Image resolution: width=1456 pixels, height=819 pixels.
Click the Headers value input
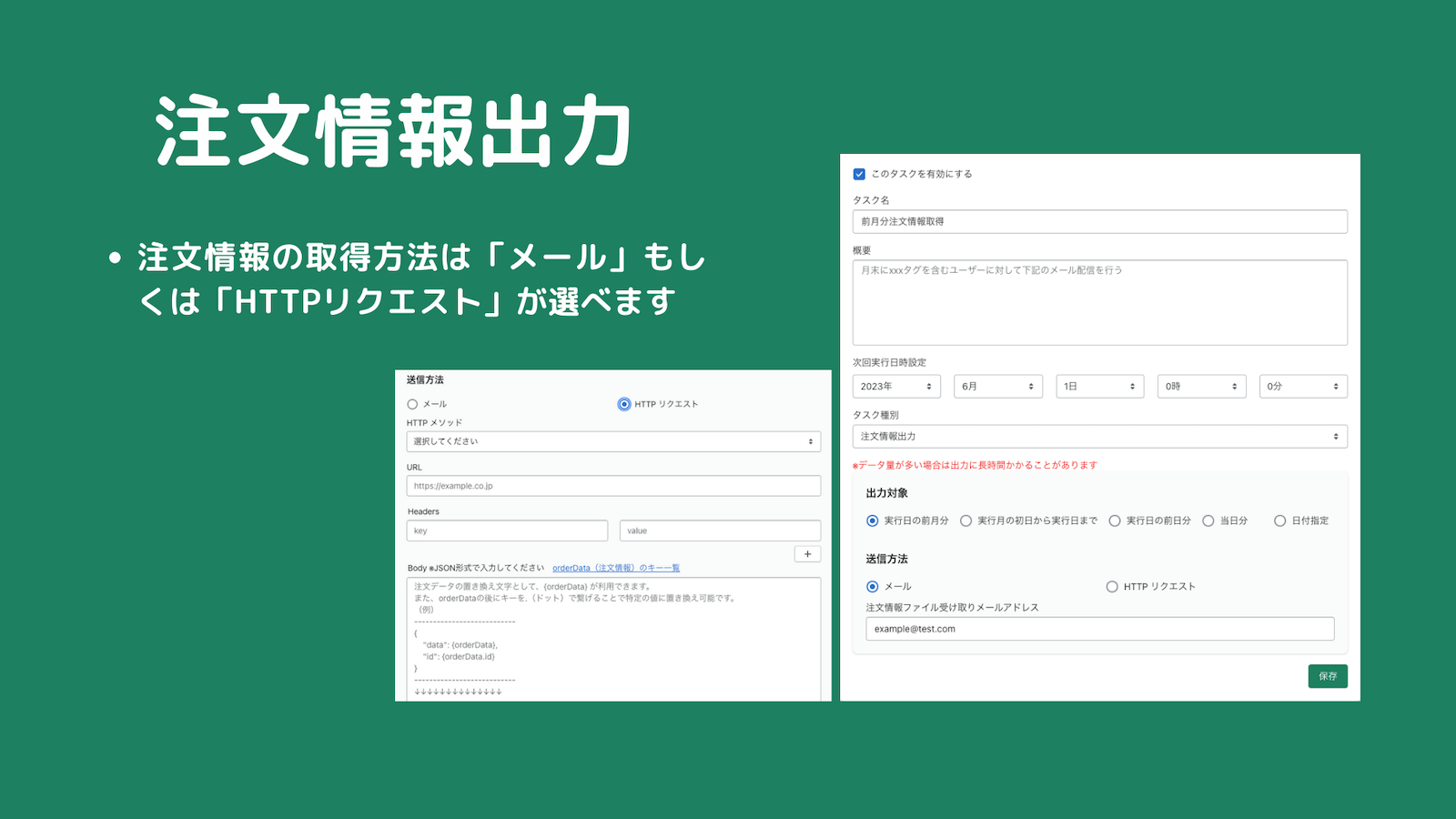720,531
